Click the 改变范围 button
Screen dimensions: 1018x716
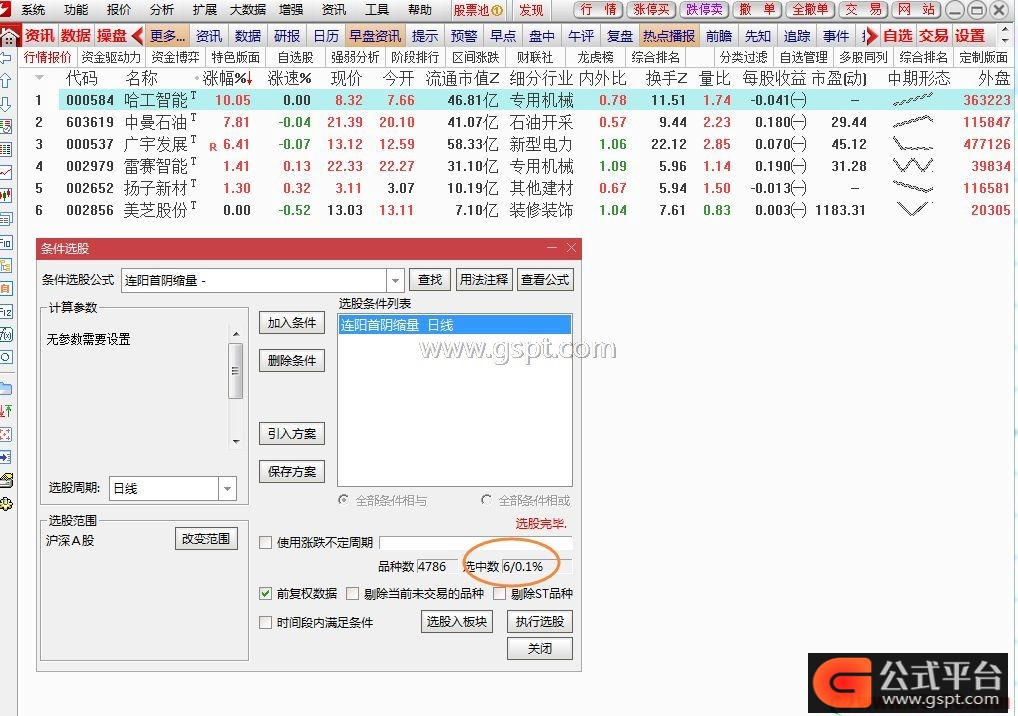pos(206,539)
